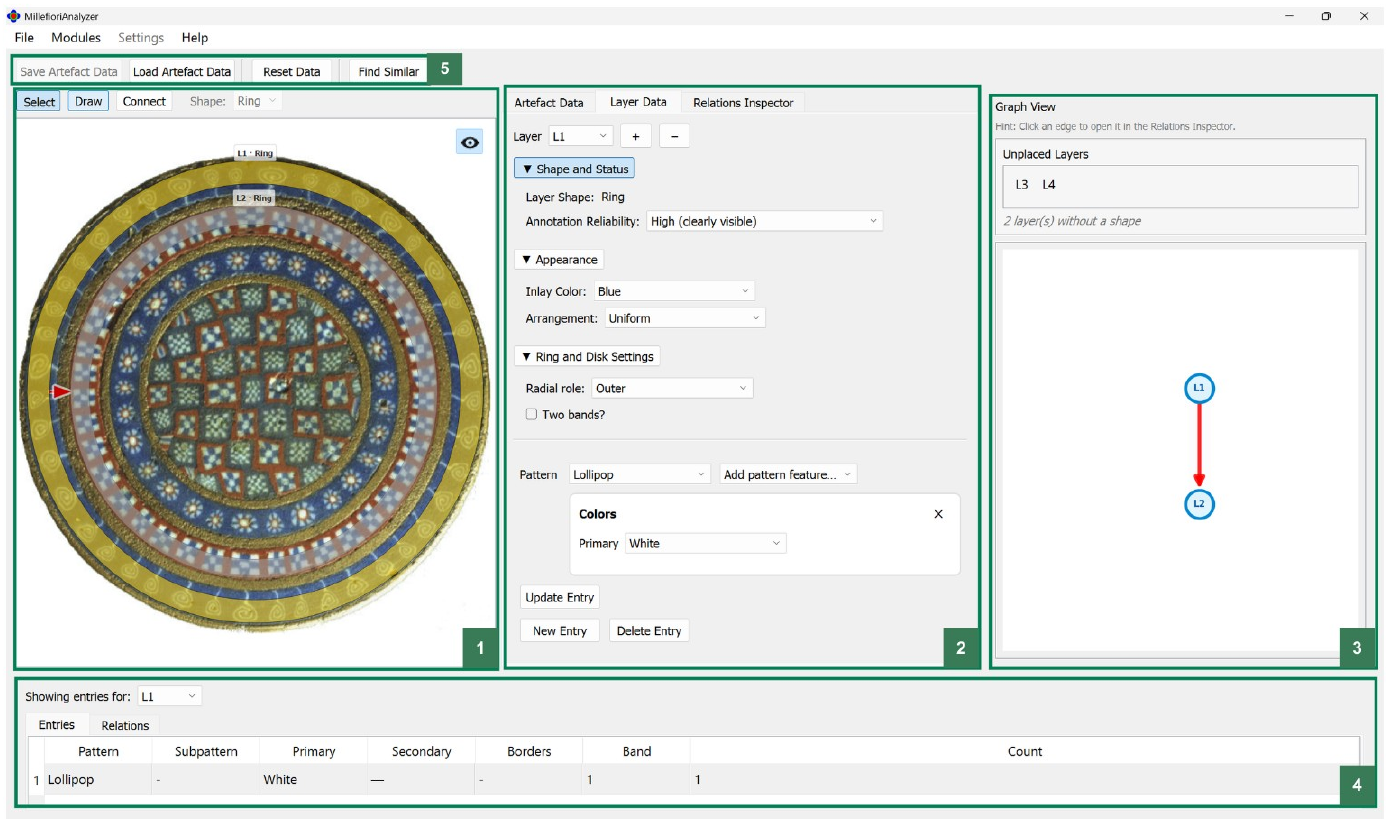Activate the Connect tool
Screen dimensions: 1386x819
coord(144,101)
